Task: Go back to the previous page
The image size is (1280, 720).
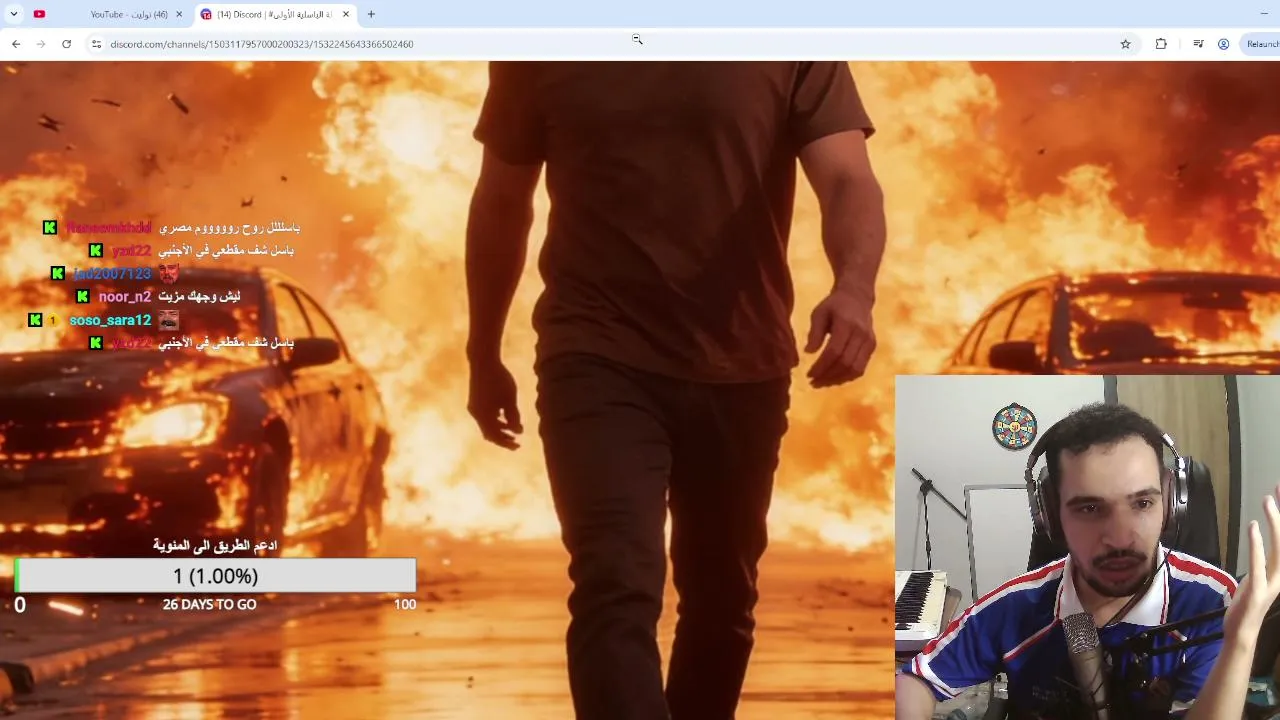Action: pos(16,44)
